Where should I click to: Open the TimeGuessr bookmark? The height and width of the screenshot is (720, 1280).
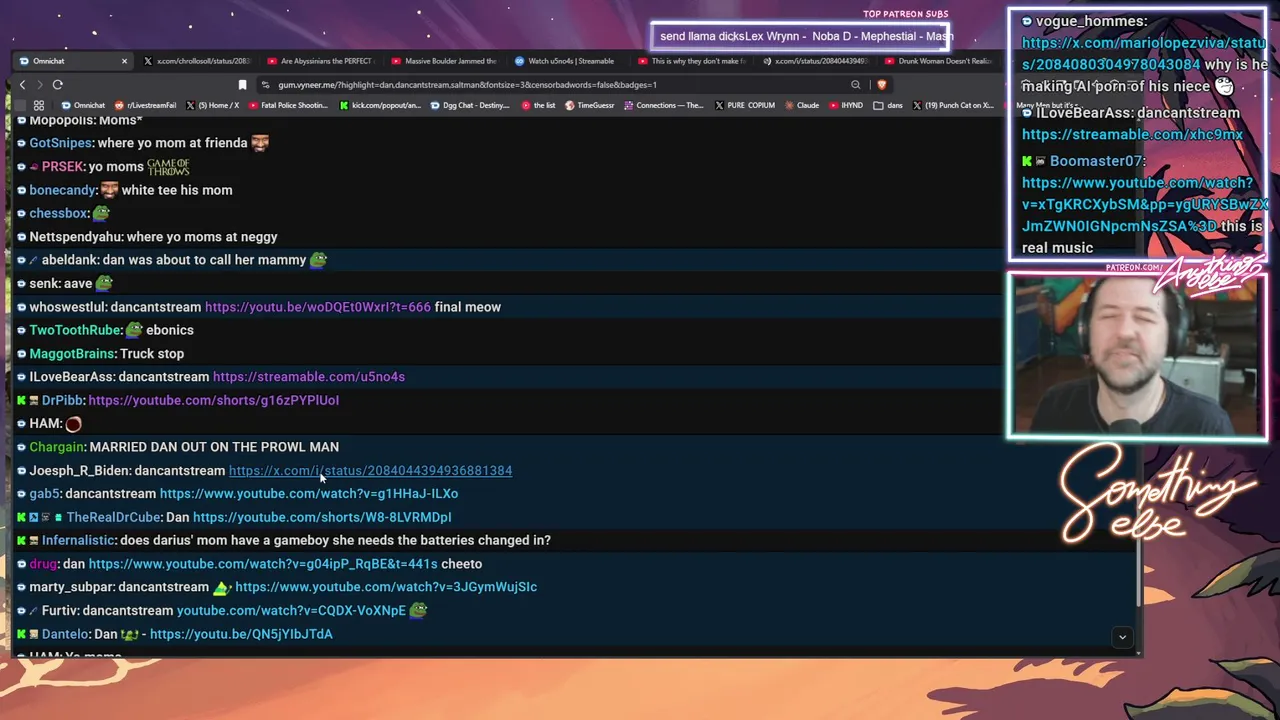pos(590,105)
